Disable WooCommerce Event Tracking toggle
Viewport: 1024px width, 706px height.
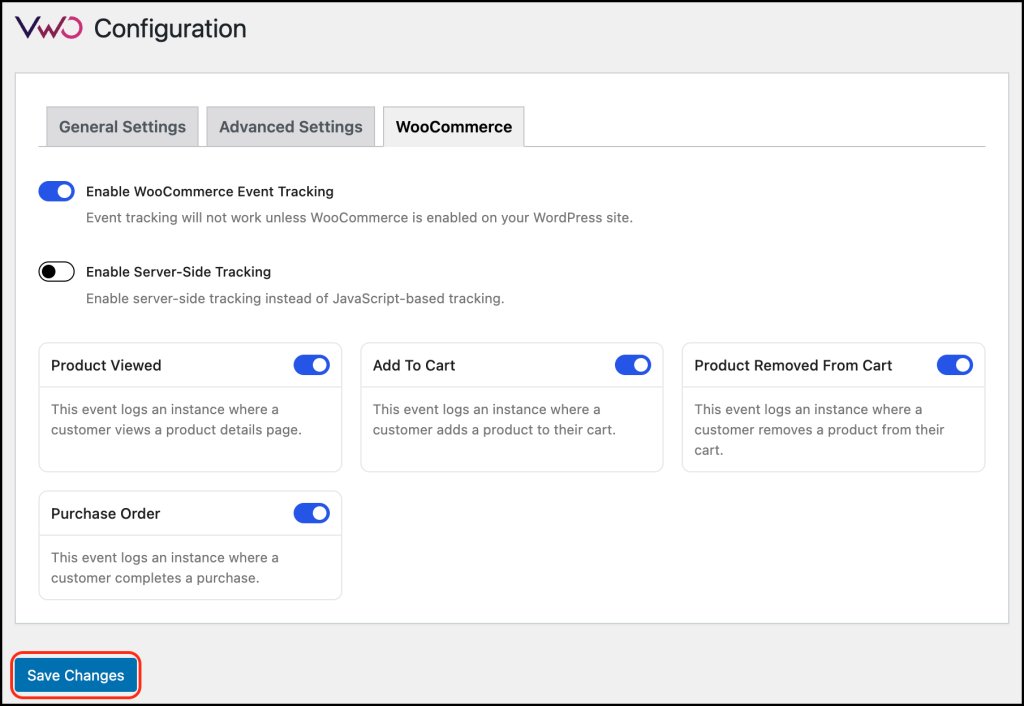click(57, 191)
